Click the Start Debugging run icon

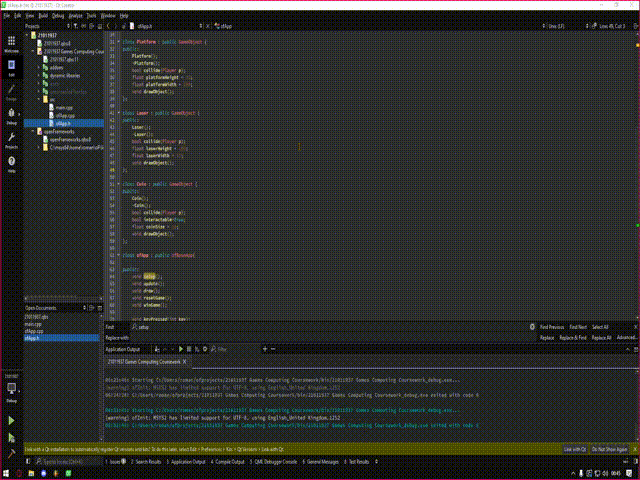(x=11, y=437)
